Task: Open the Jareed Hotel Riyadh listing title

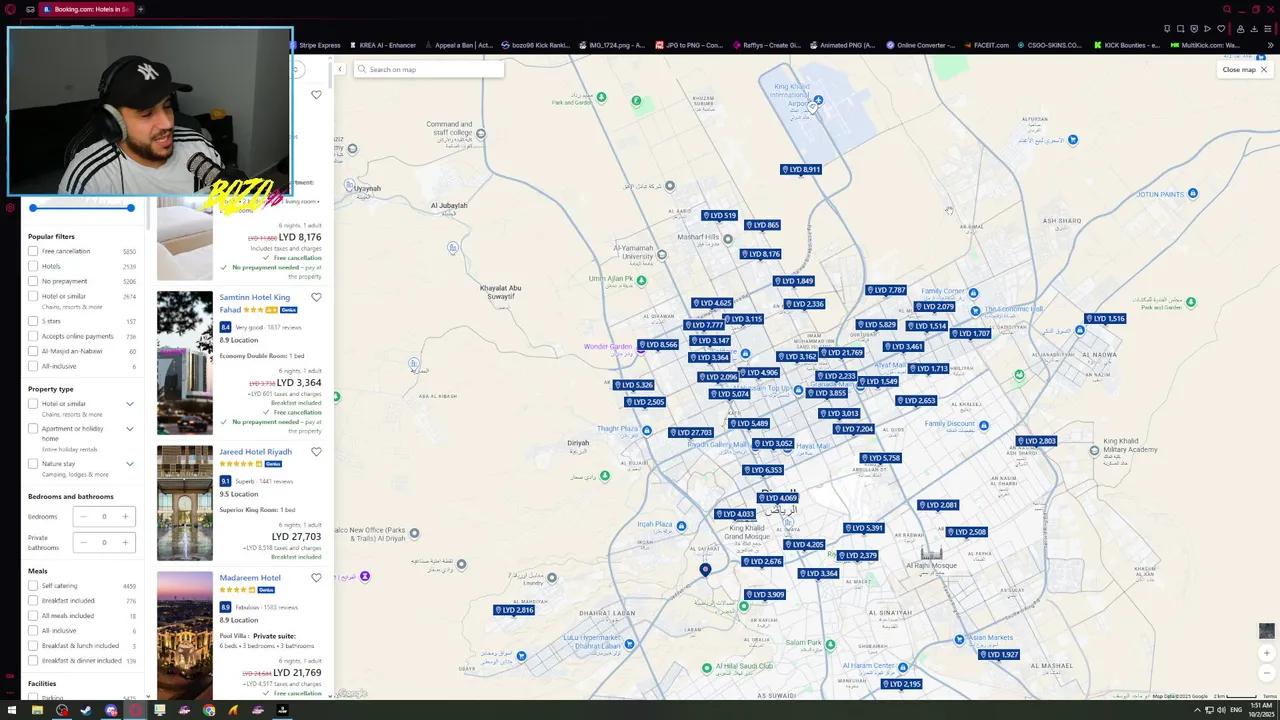Action: (x=256, y=452)
